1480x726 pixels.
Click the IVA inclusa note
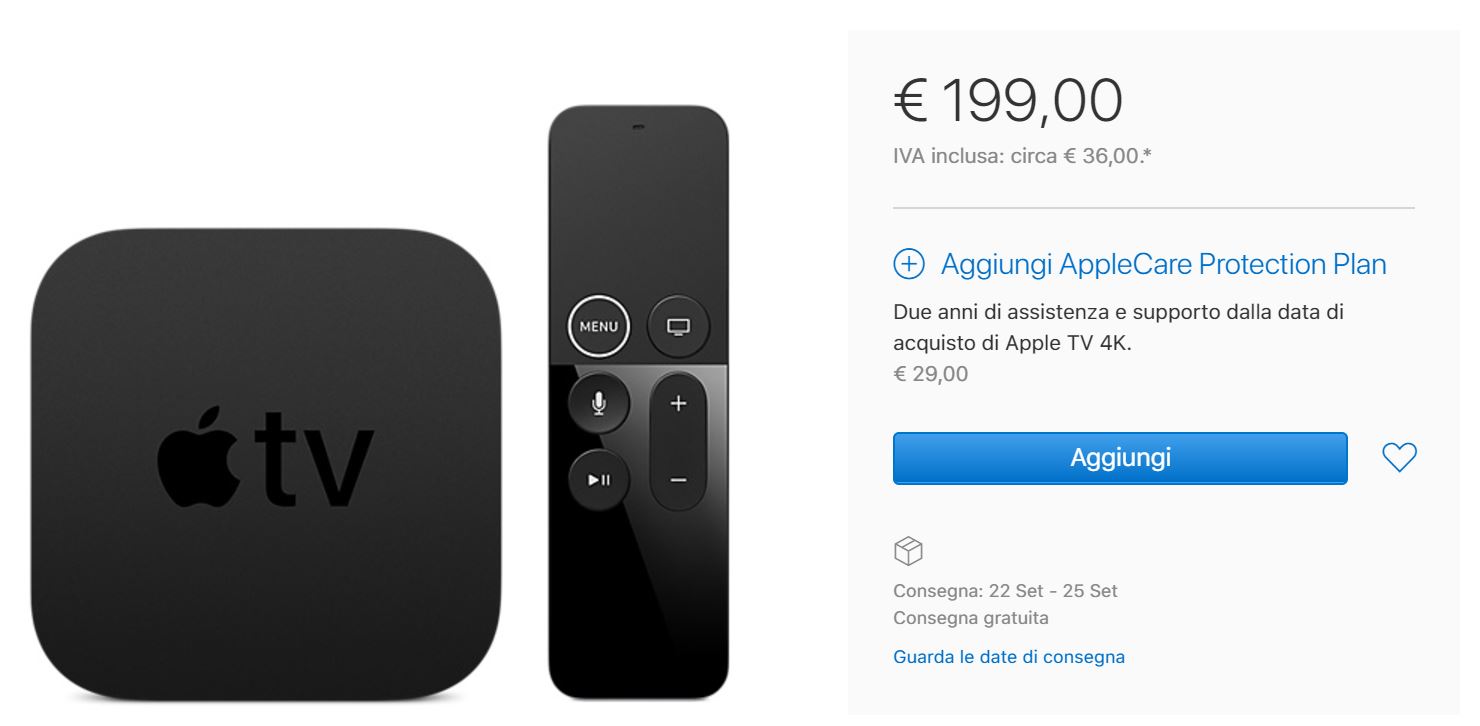1022,156
